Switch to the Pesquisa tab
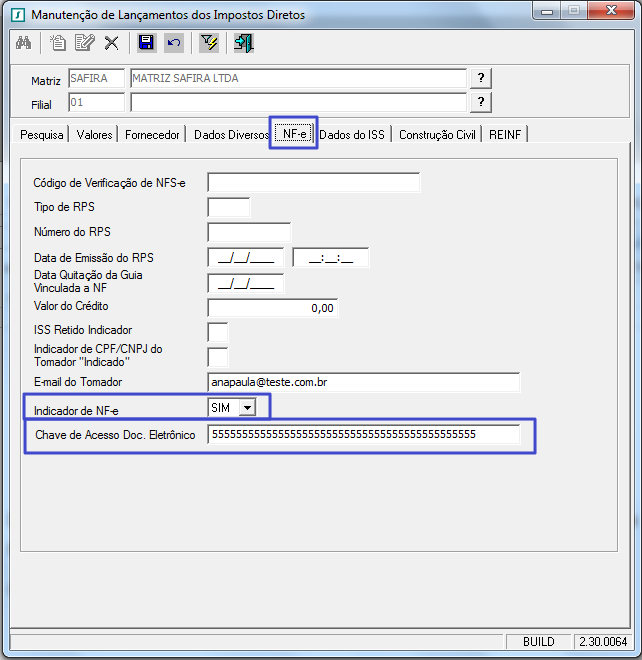Viewport: 642px width, 660px height. [42, 135]
